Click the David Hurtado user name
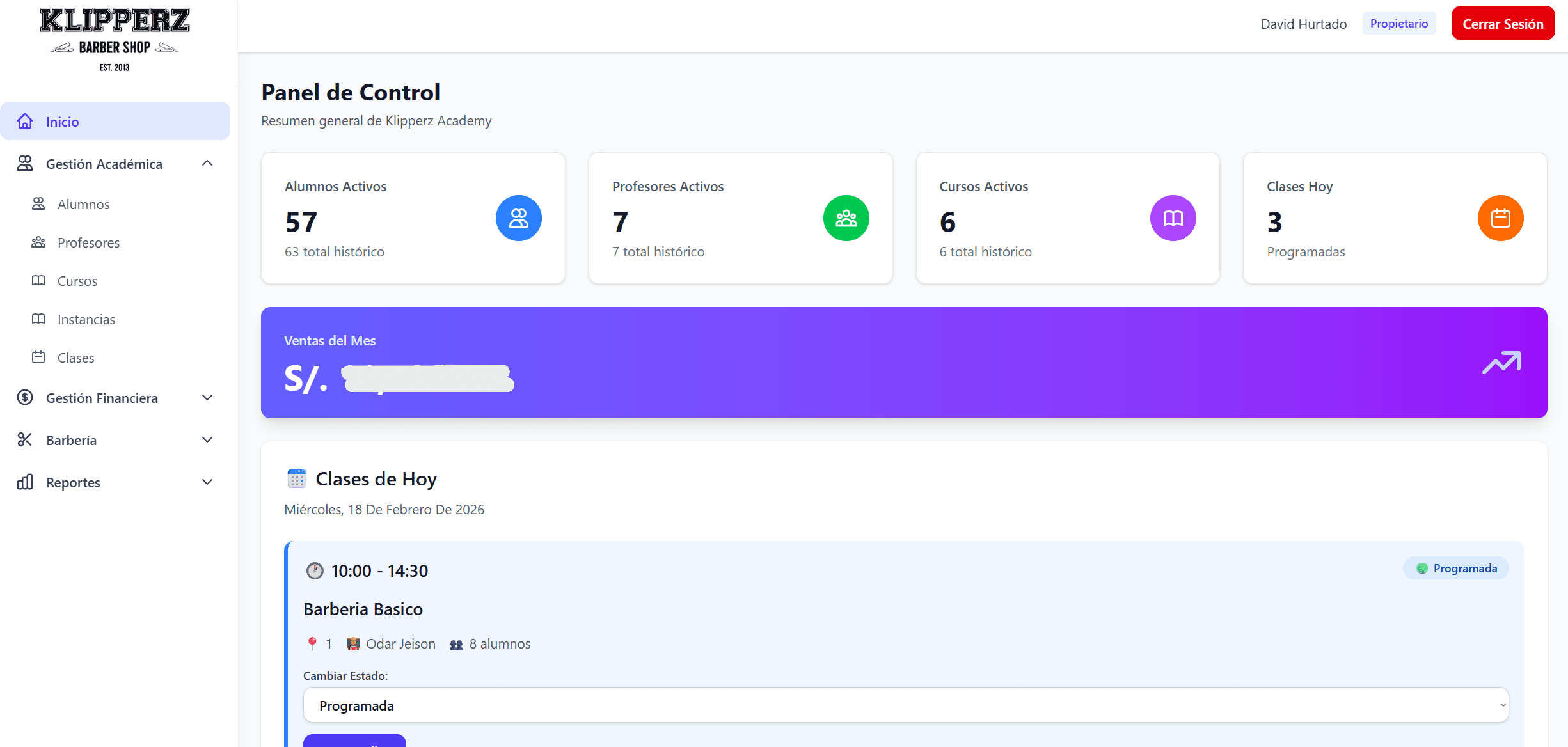Screen dimensions: 1568x747 [1304, 24]
